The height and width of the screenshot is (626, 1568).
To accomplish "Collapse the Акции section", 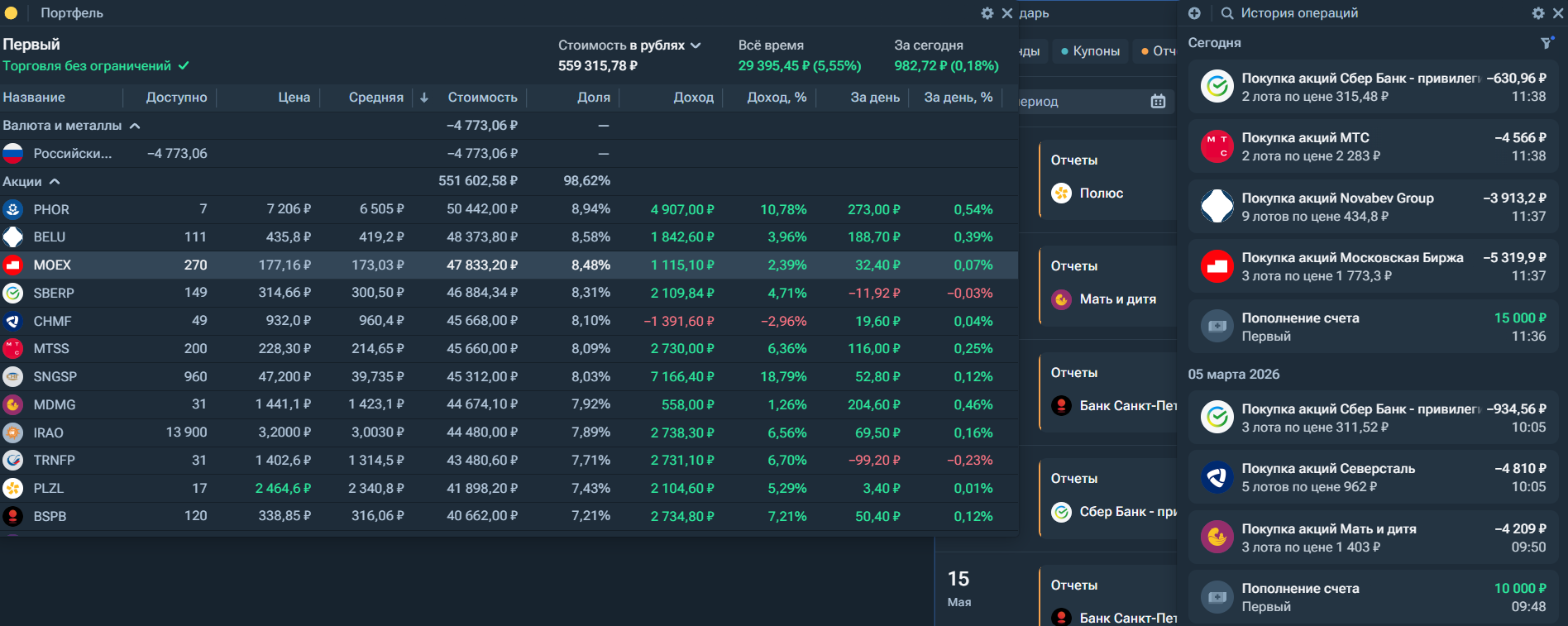I will [x=55, y=182].
